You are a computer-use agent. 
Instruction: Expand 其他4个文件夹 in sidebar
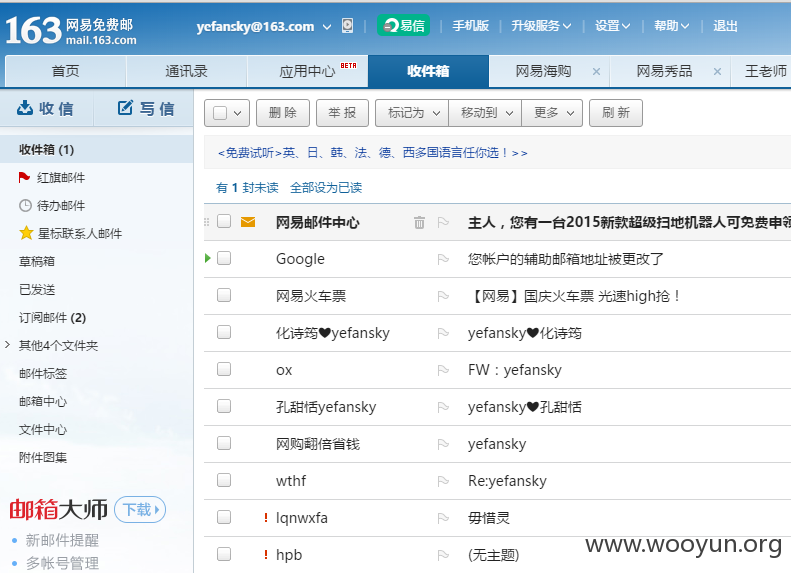point(8,345)
